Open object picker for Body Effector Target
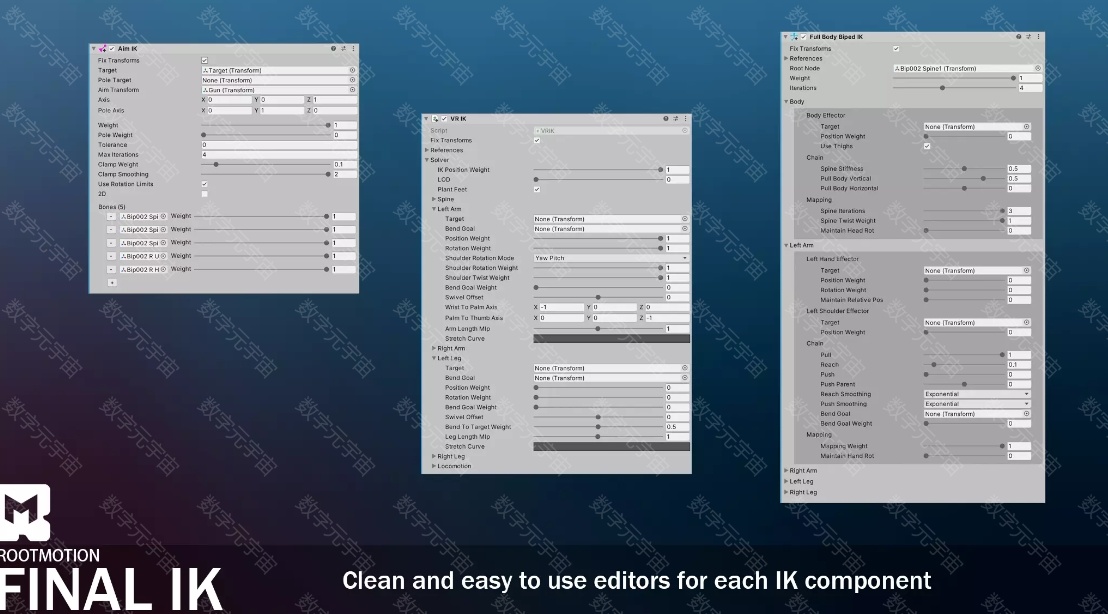 click(1026, 126)
